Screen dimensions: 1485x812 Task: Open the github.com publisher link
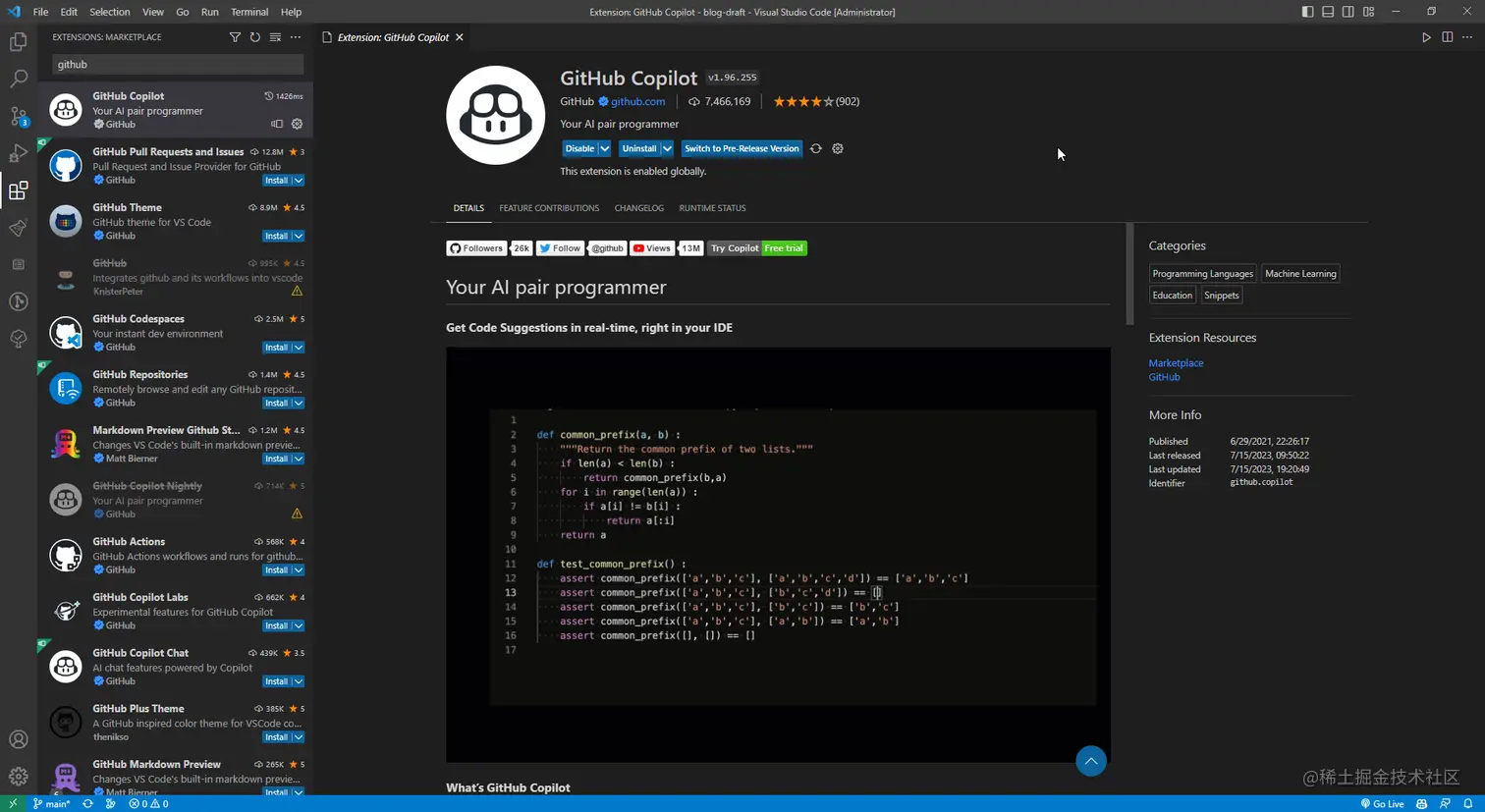coord(637,102)
